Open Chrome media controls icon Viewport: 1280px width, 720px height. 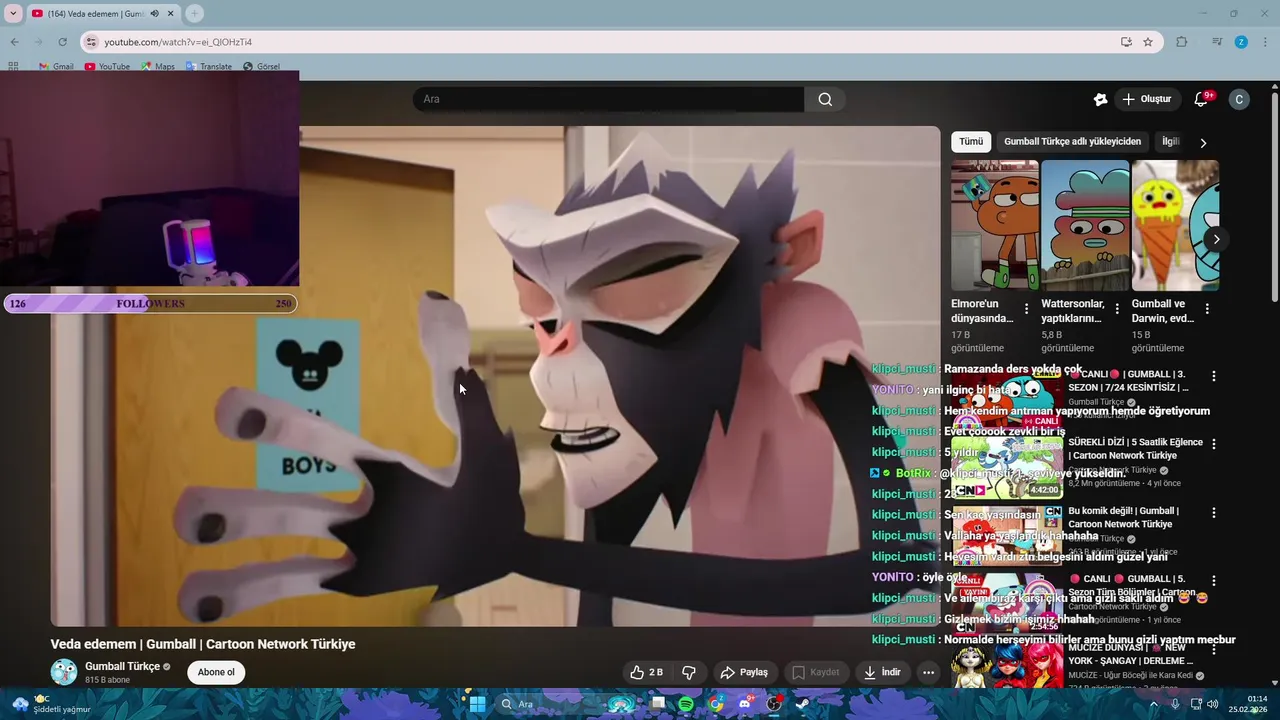click(x=1217, y=42)
